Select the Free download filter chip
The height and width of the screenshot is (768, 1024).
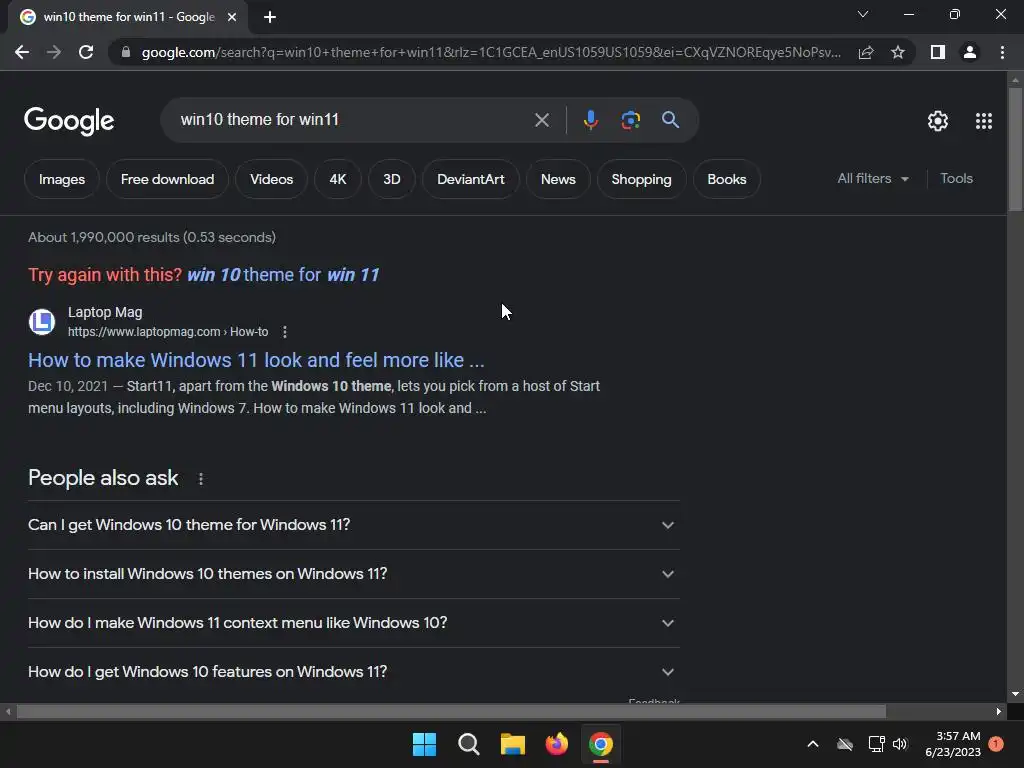[x=167, y=179]
